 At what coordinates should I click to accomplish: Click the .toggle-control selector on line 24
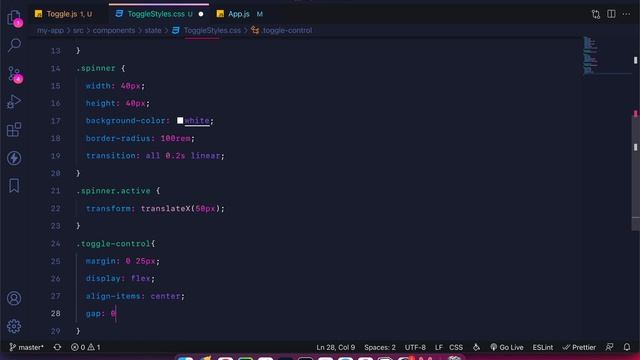pyautogui.click(x=113, y=244)
